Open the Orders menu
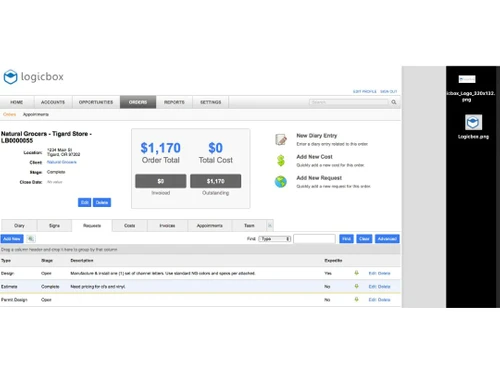This screenshot has height=375, width=500. click(138, 102)
